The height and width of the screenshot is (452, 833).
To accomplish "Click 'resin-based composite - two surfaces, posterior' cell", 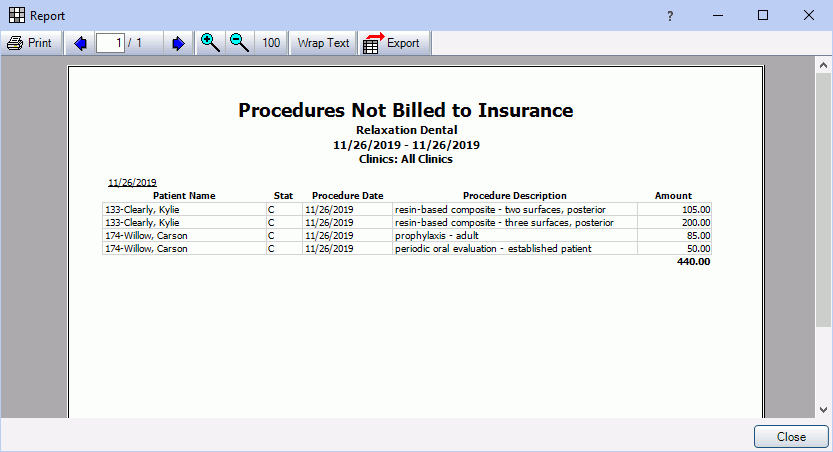I will click(x=515, y=210).
